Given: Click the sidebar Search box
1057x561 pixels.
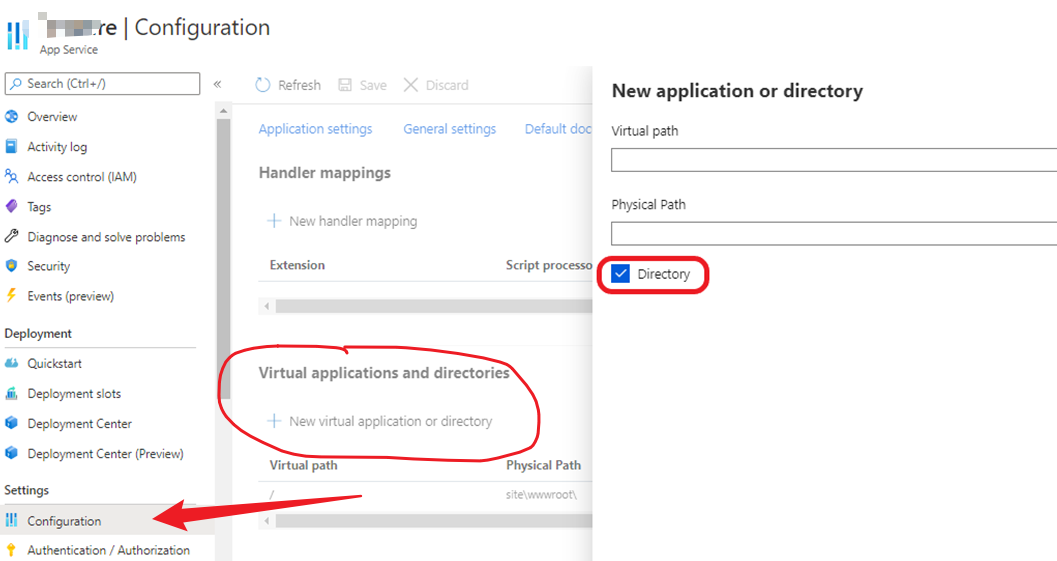Looking at the screenshot, I should [x=102, y=84].
